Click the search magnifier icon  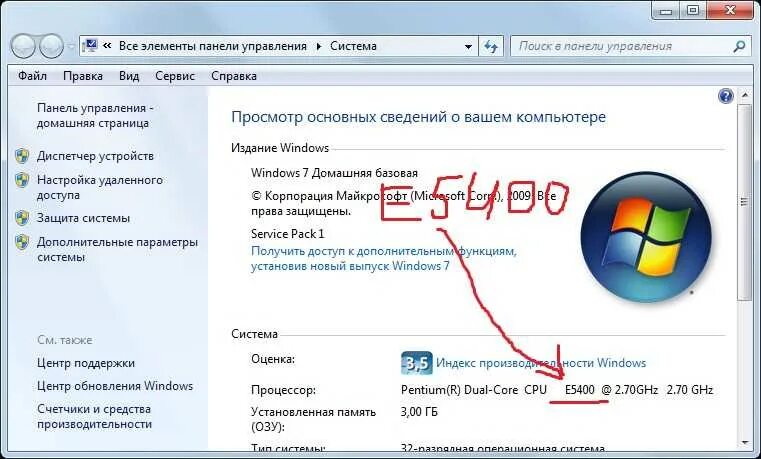point(739,47)
